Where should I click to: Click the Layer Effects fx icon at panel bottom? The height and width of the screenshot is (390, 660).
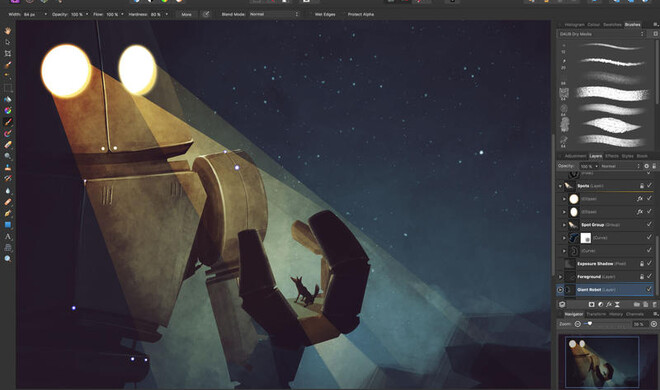pos(609,304)
